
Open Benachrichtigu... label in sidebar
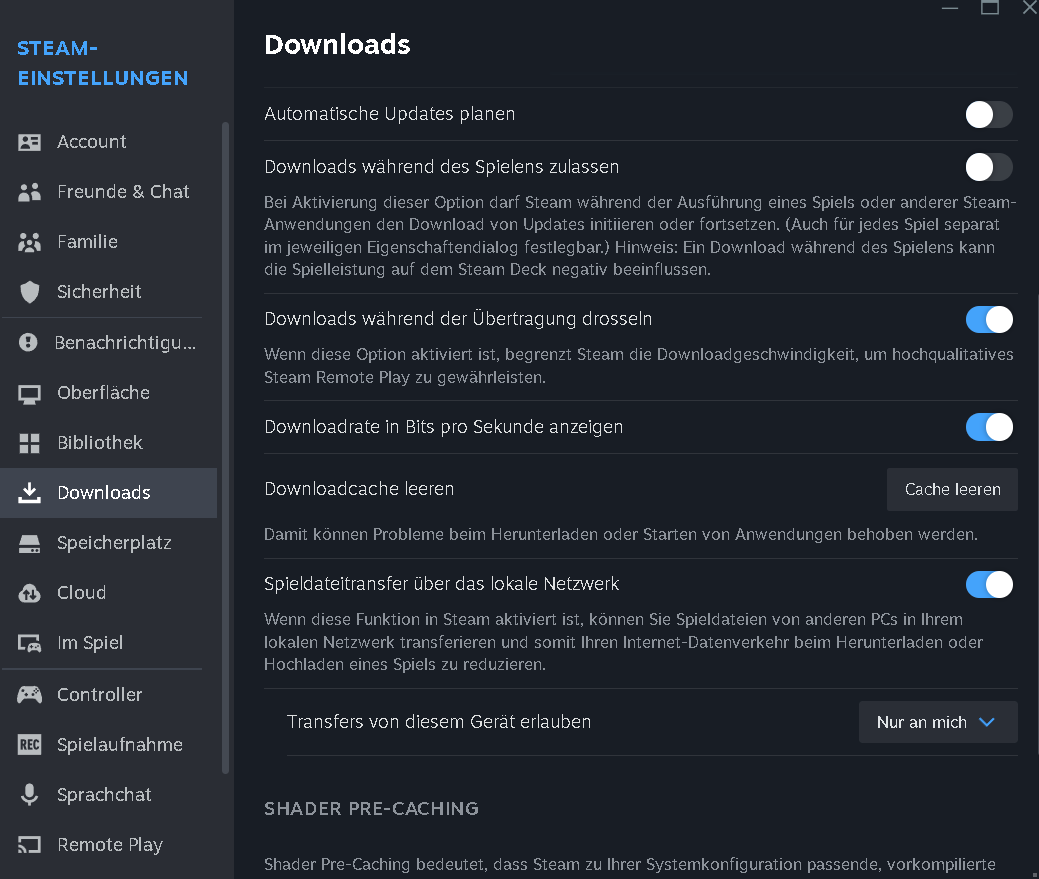click(125, 342)
